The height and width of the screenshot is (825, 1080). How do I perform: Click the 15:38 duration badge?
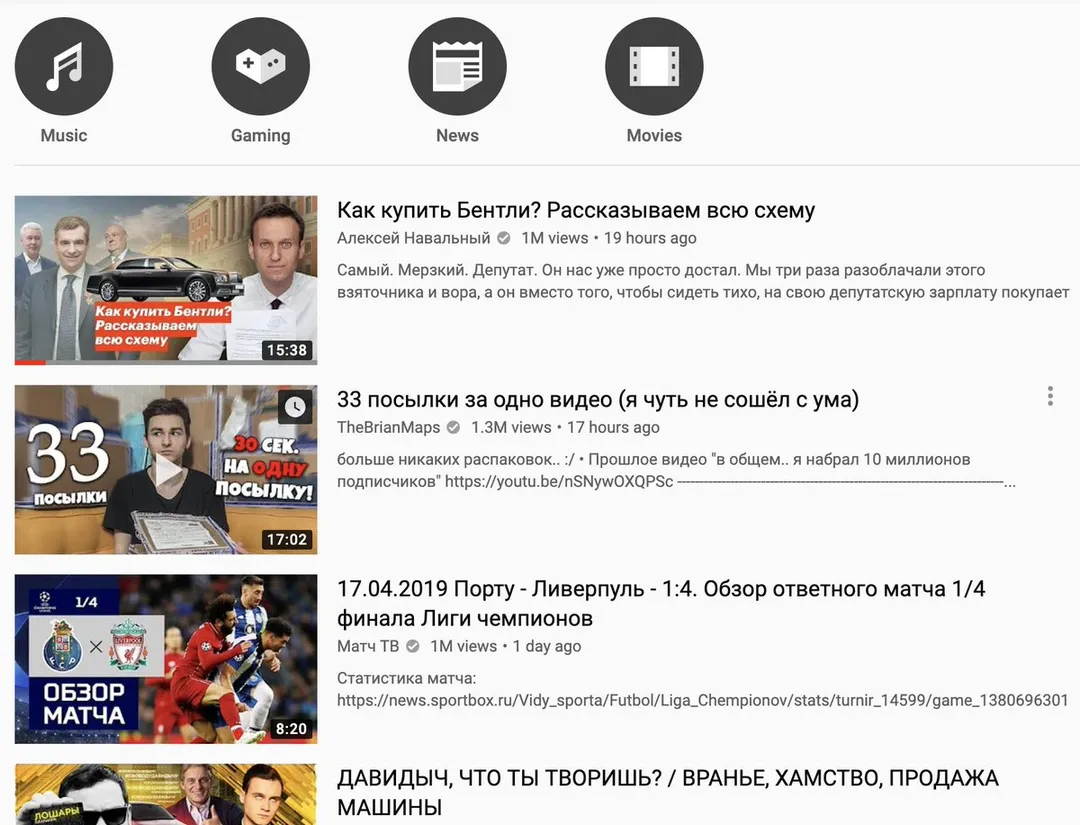tap(287, 350)
